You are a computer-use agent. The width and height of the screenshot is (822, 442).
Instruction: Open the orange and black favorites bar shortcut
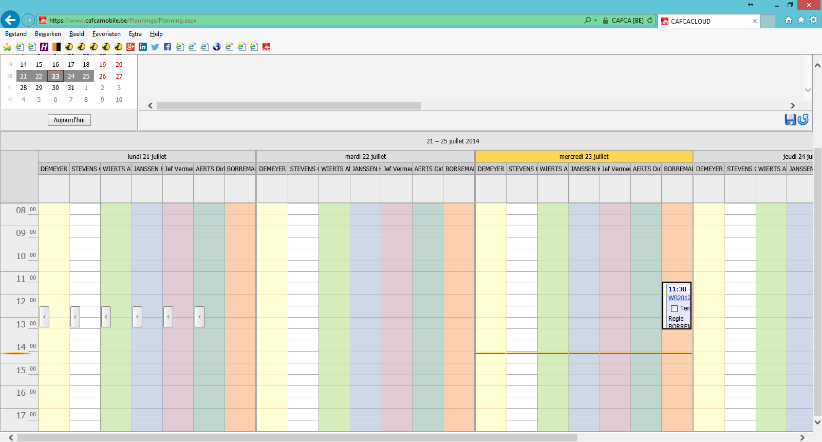click(56, 47)
